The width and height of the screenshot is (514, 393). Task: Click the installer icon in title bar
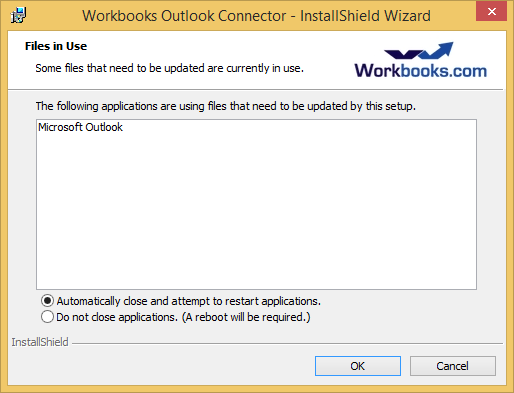pos(18,15)
